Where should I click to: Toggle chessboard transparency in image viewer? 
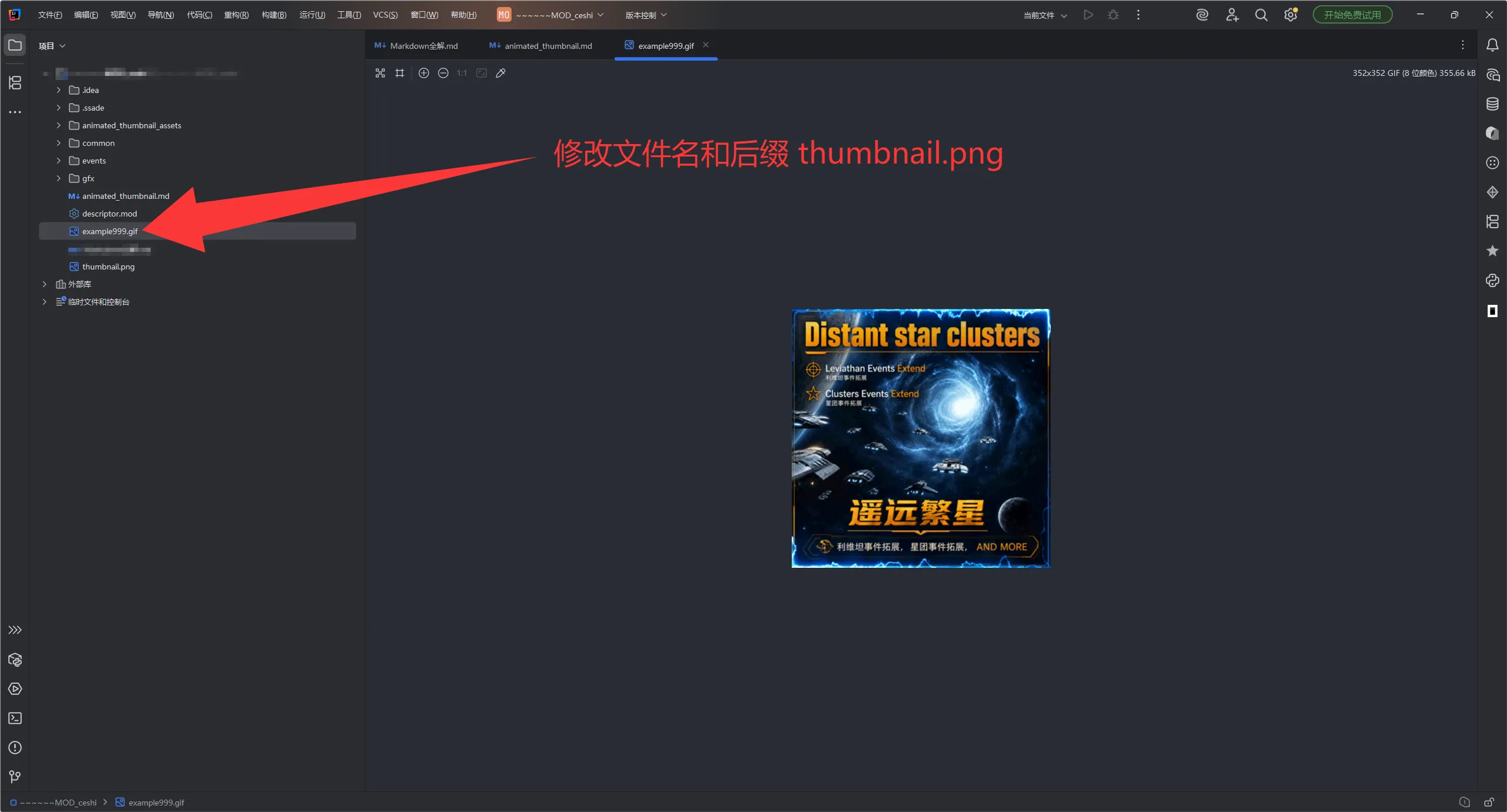380,73
